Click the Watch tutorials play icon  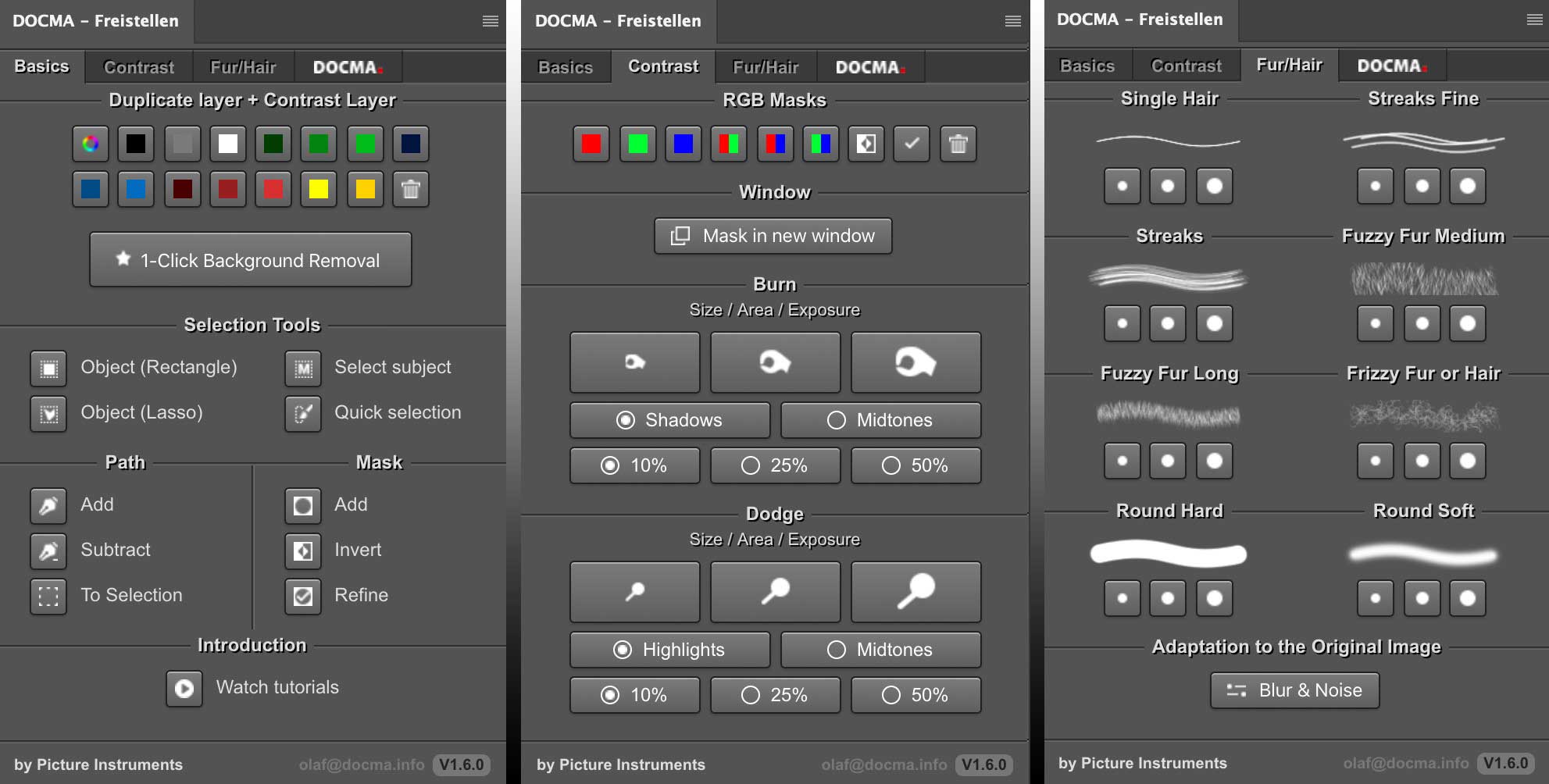tap(184, 688)
